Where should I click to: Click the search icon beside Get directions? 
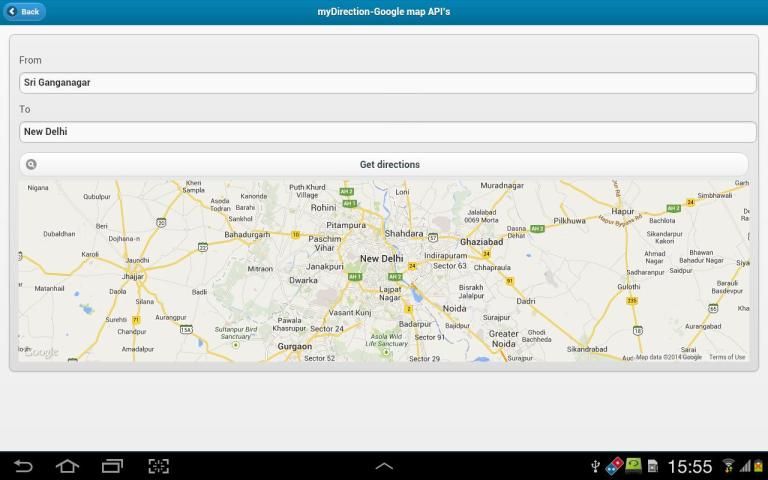[31, 164]
